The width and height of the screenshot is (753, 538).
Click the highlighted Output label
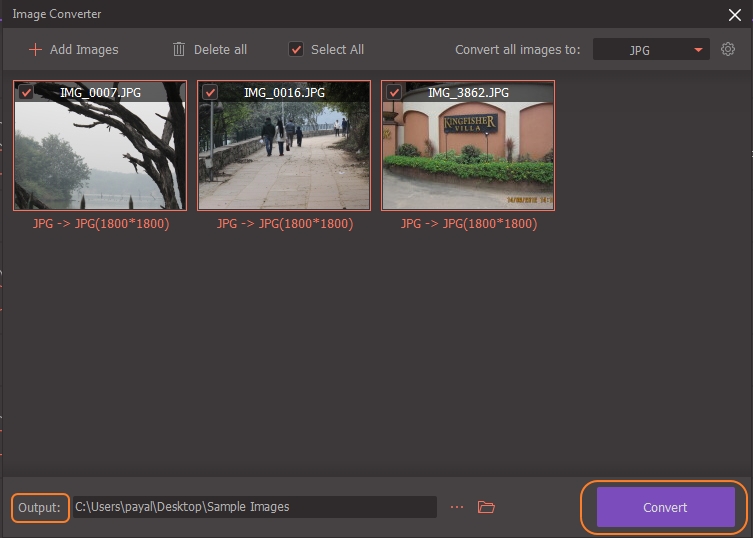pyautogui.click(x=40, y=507)
